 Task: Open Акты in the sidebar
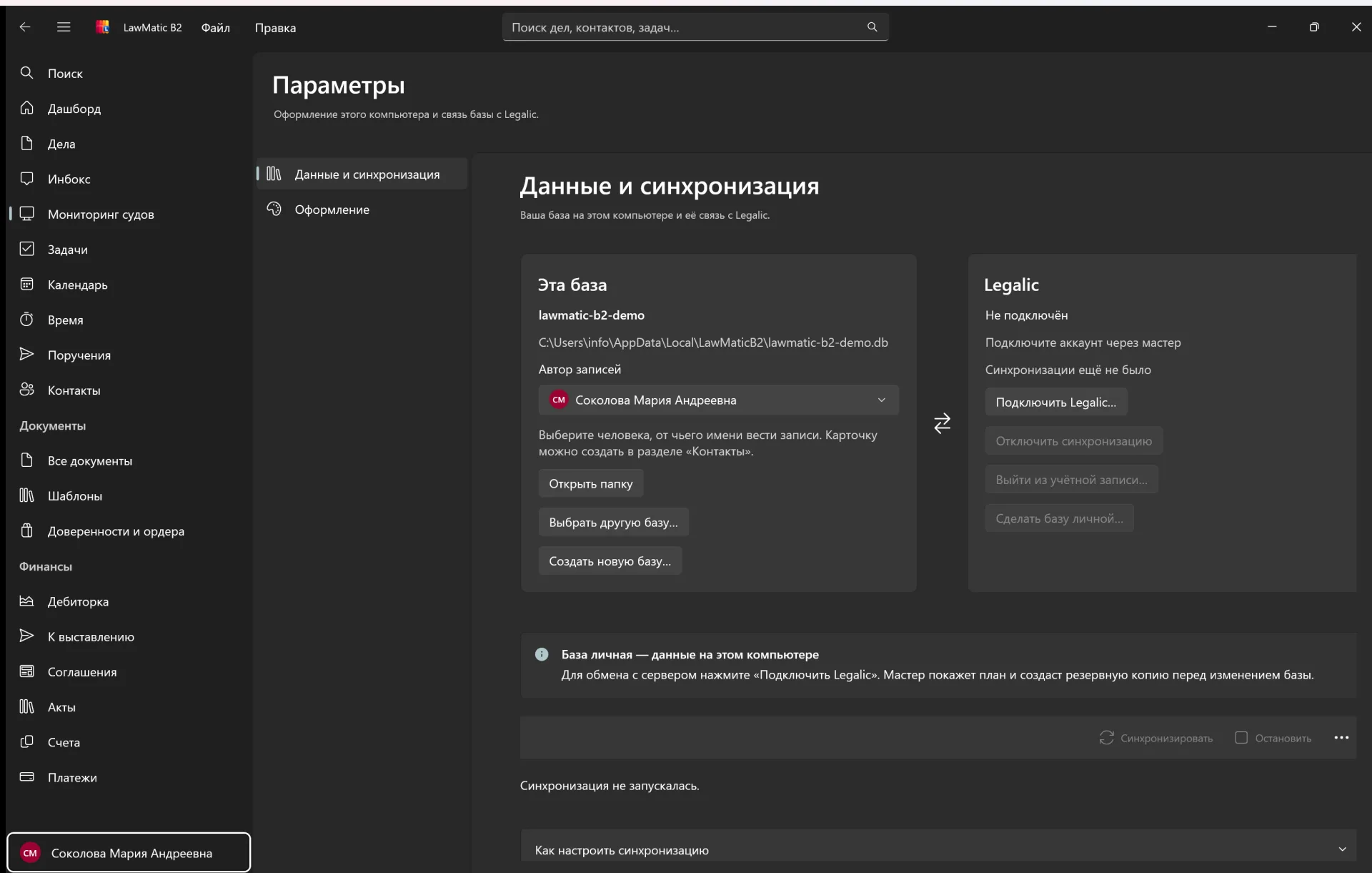tap(129, 706)
